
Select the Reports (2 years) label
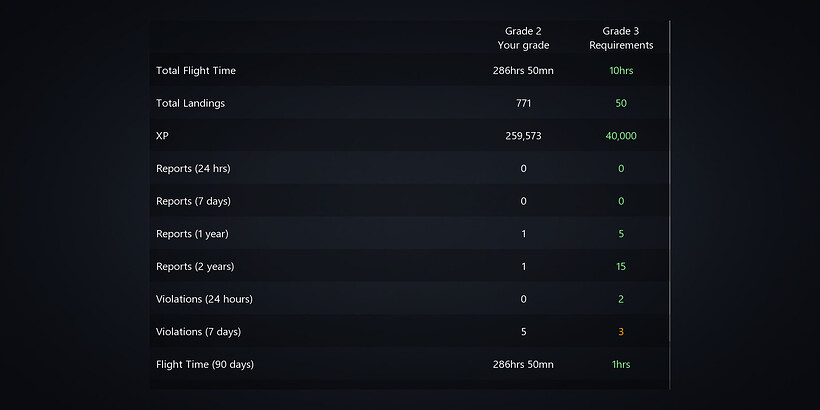[x=195, y=267]
